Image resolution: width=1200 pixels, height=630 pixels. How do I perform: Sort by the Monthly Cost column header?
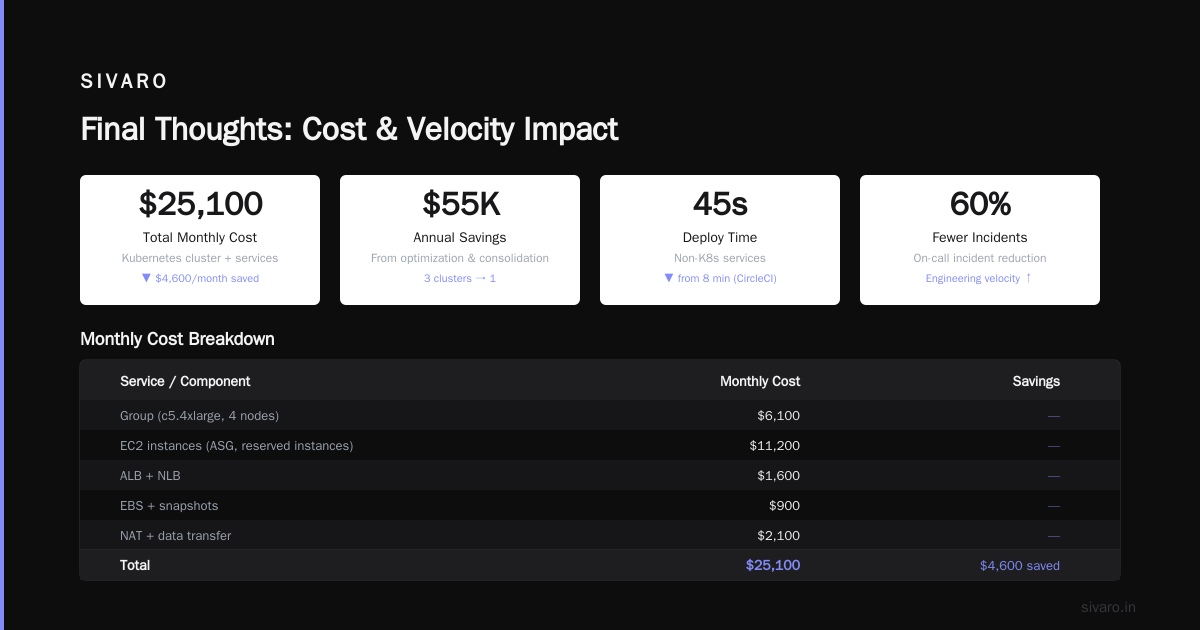coord(760,381)
